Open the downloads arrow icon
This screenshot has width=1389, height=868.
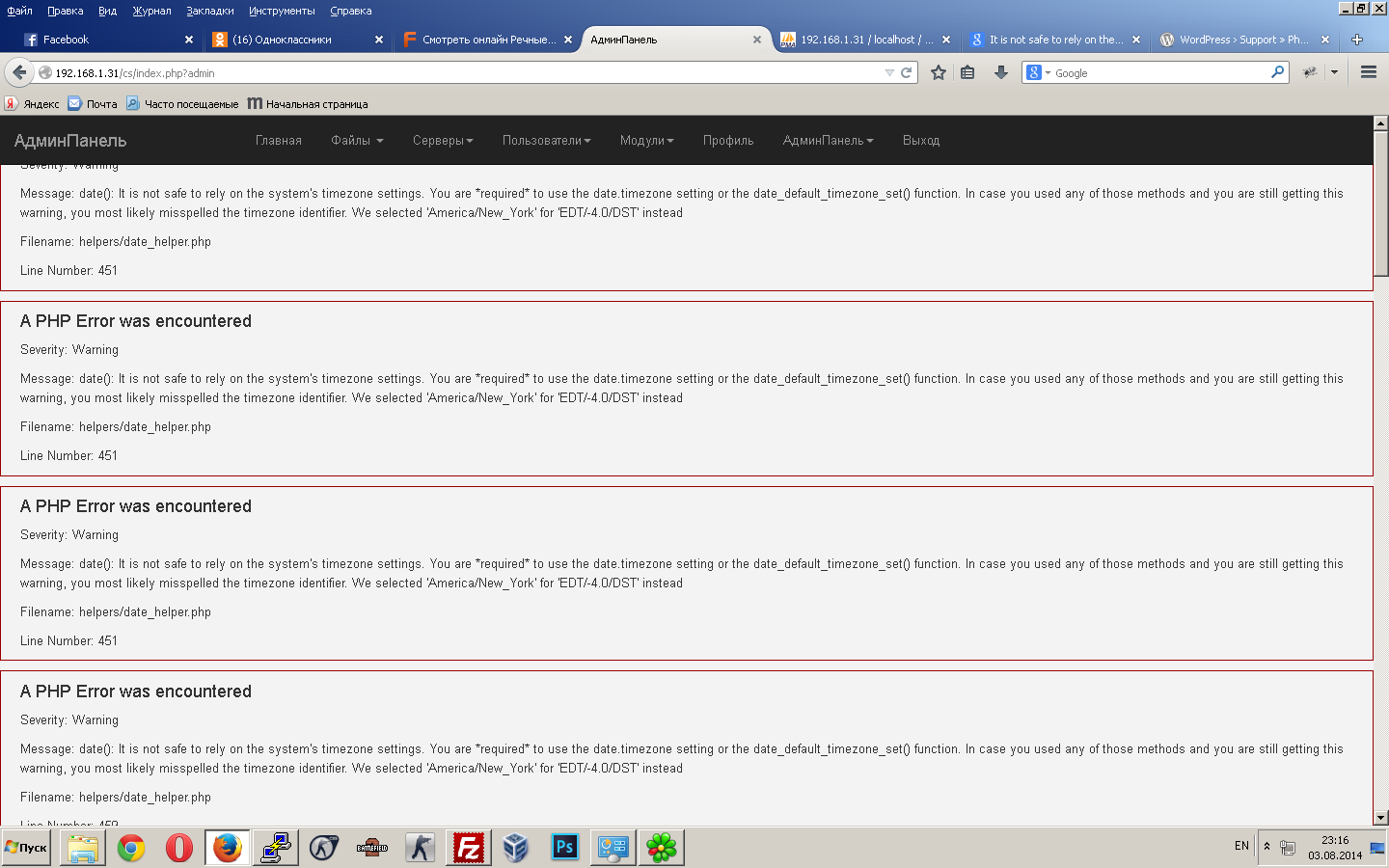(x=1001, y=72)
